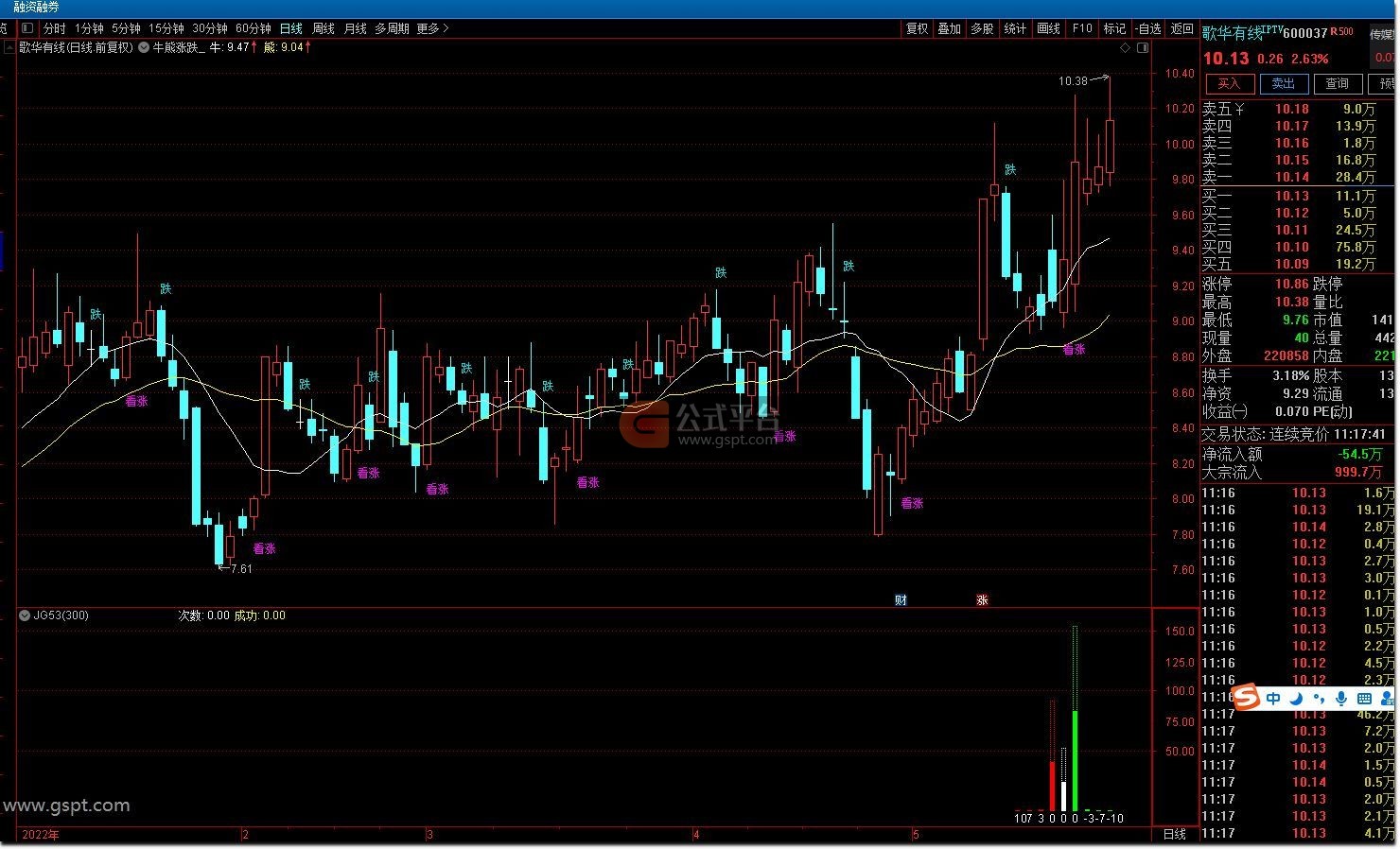Select the 15分钟 period
Viewport: 1400px width, 849px height.
(166, 28)
